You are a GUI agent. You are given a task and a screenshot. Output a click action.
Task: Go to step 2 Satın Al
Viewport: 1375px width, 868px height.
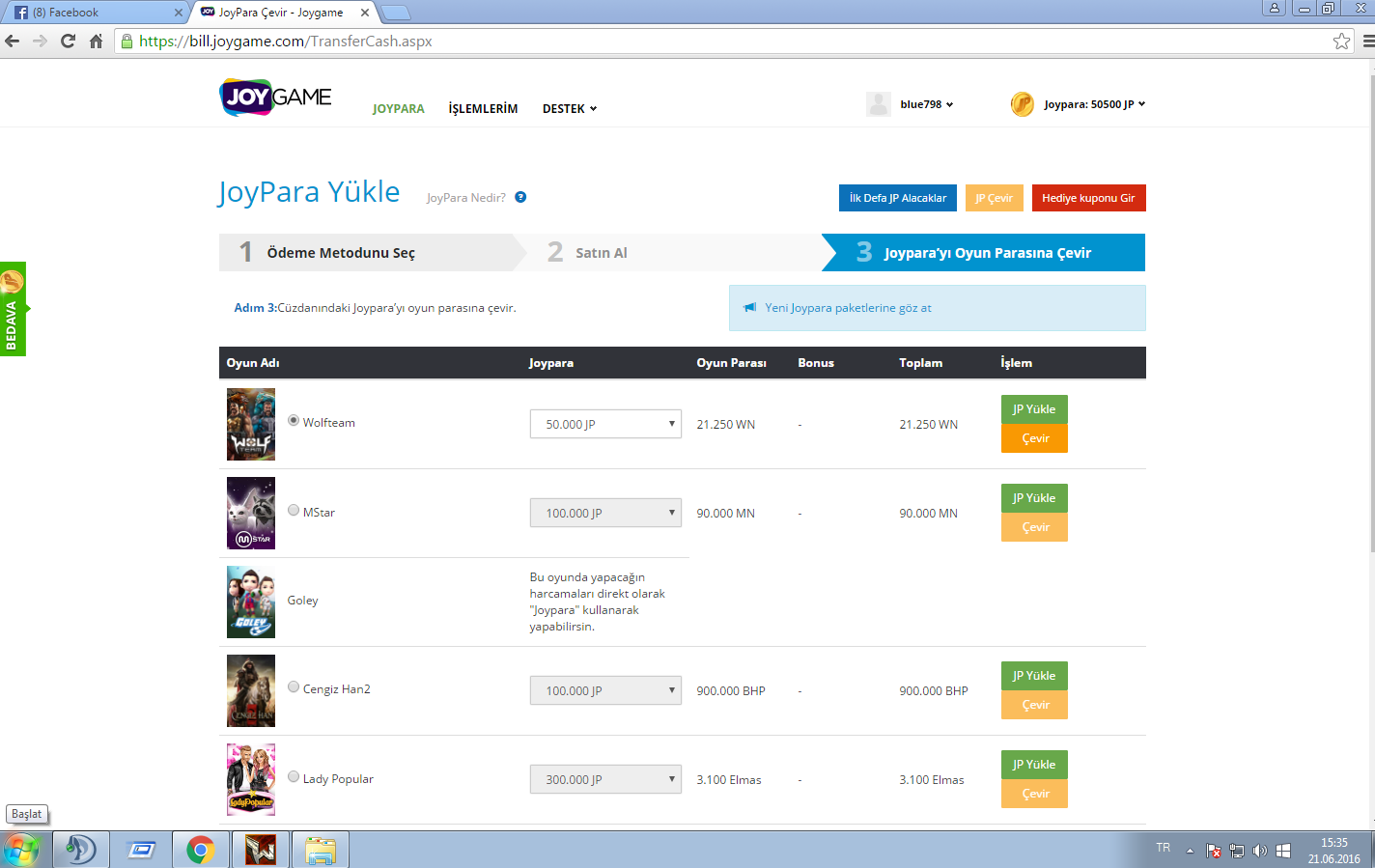click(x=676, y=253)
